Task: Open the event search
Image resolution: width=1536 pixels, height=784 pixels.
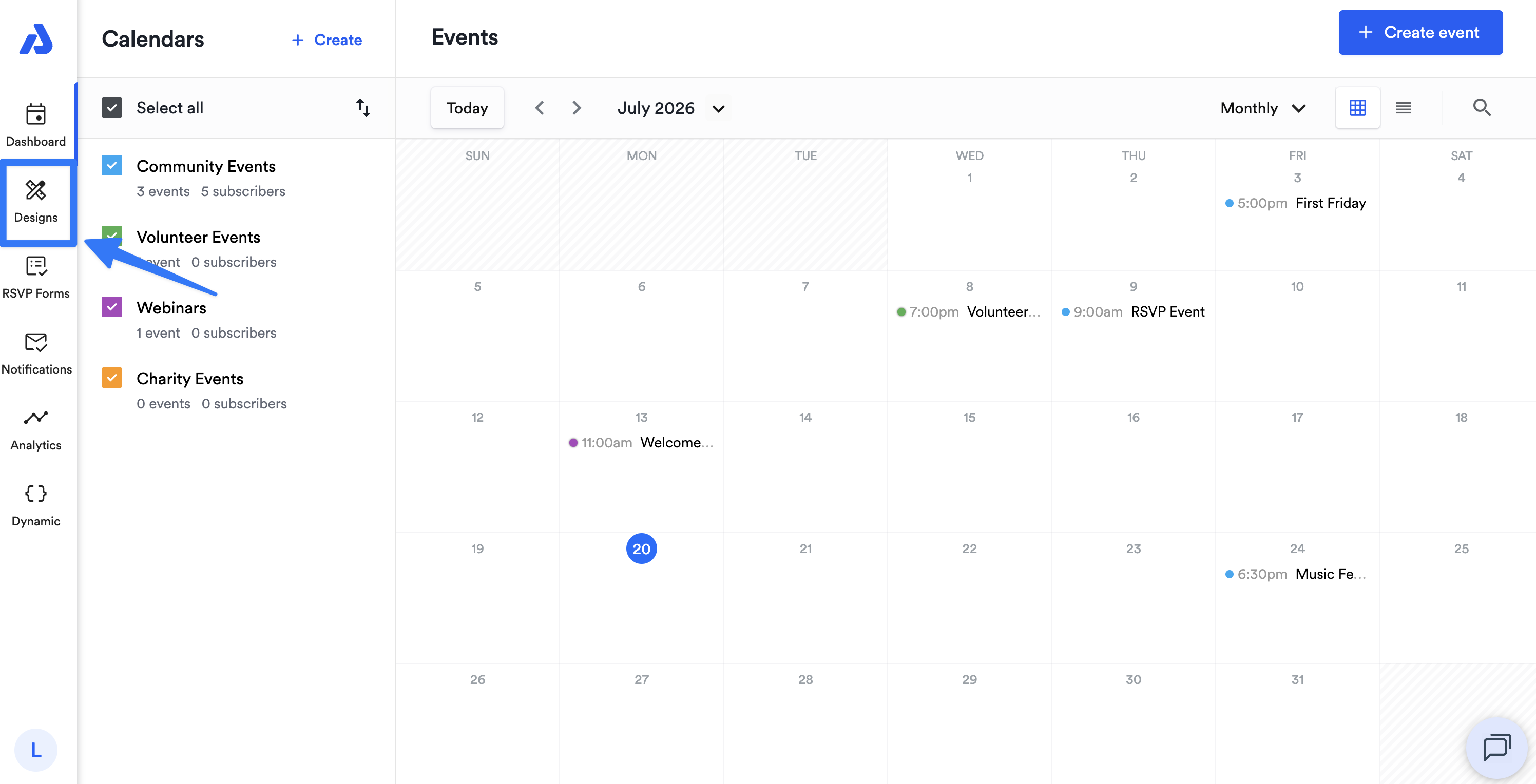Action: pyautogui.click(x=1482, y=108)
